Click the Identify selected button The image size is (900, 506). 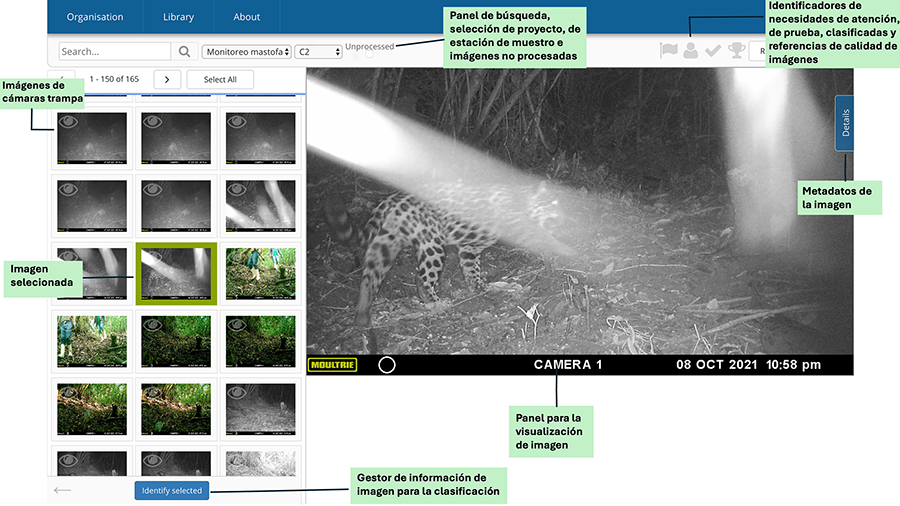click(x=172, y=490)
